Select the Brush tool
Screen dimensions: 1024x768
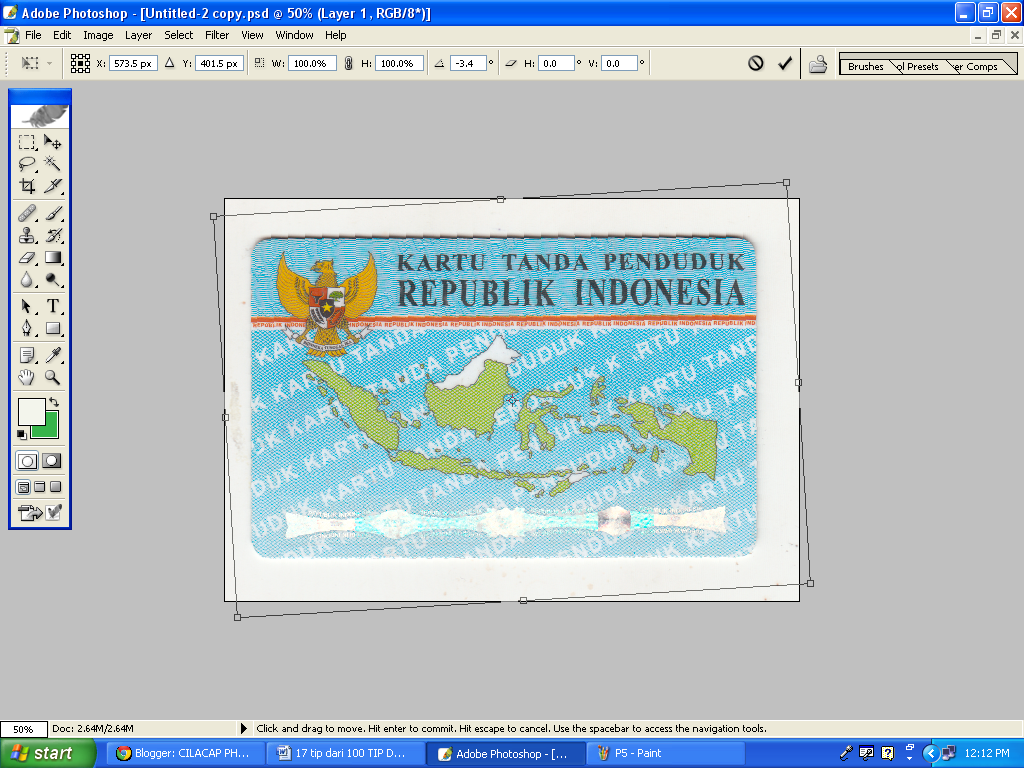coord(52,213)
